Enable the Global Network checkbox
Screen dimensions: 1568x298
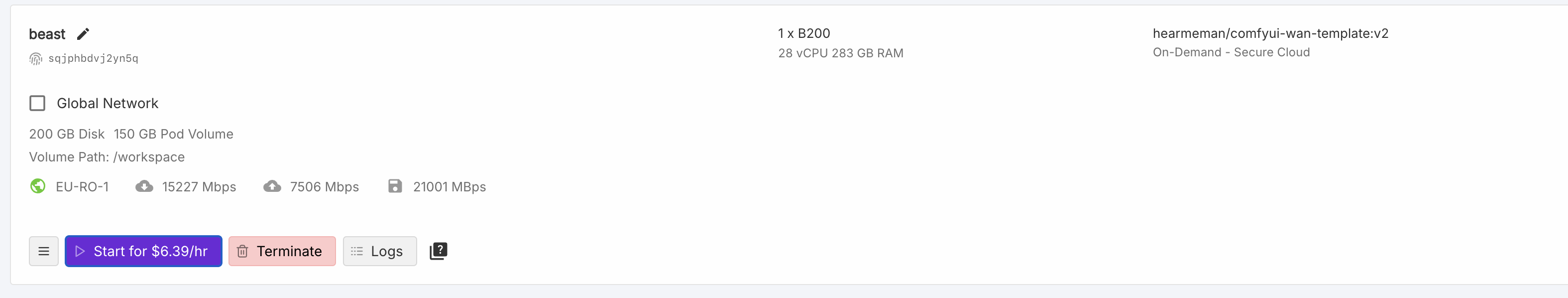coord(38,104)
